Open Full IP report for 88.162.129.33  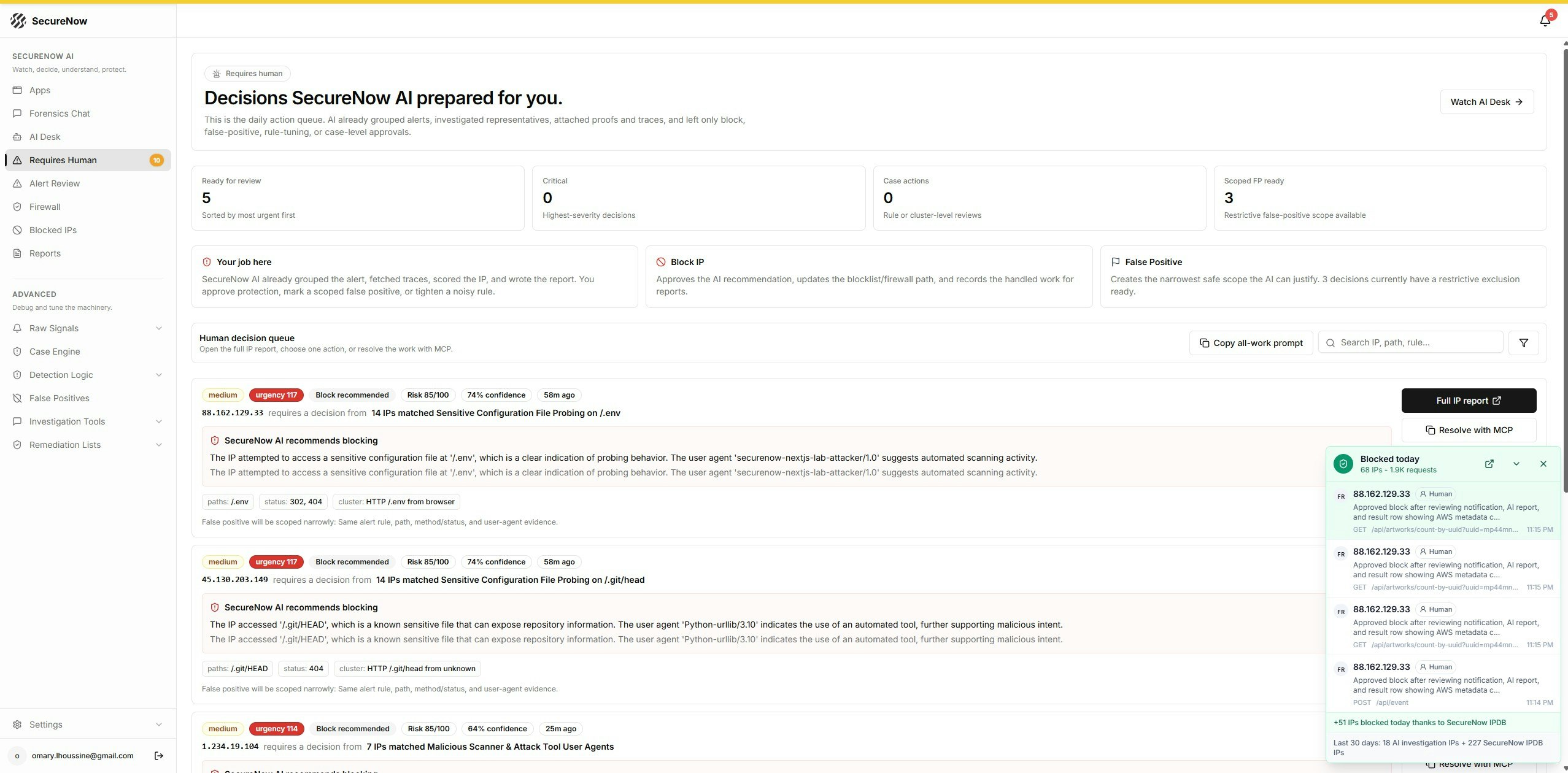click(x=1469, y=401)
